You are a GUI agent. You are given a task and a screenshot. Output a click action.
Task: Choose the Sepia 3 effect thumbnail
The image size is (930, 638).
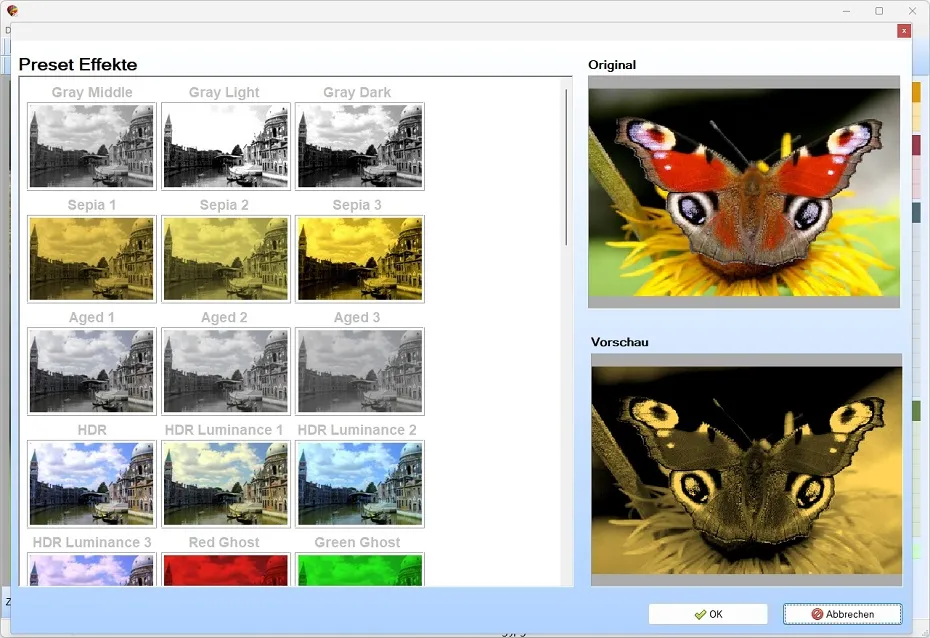coord(360,259)
